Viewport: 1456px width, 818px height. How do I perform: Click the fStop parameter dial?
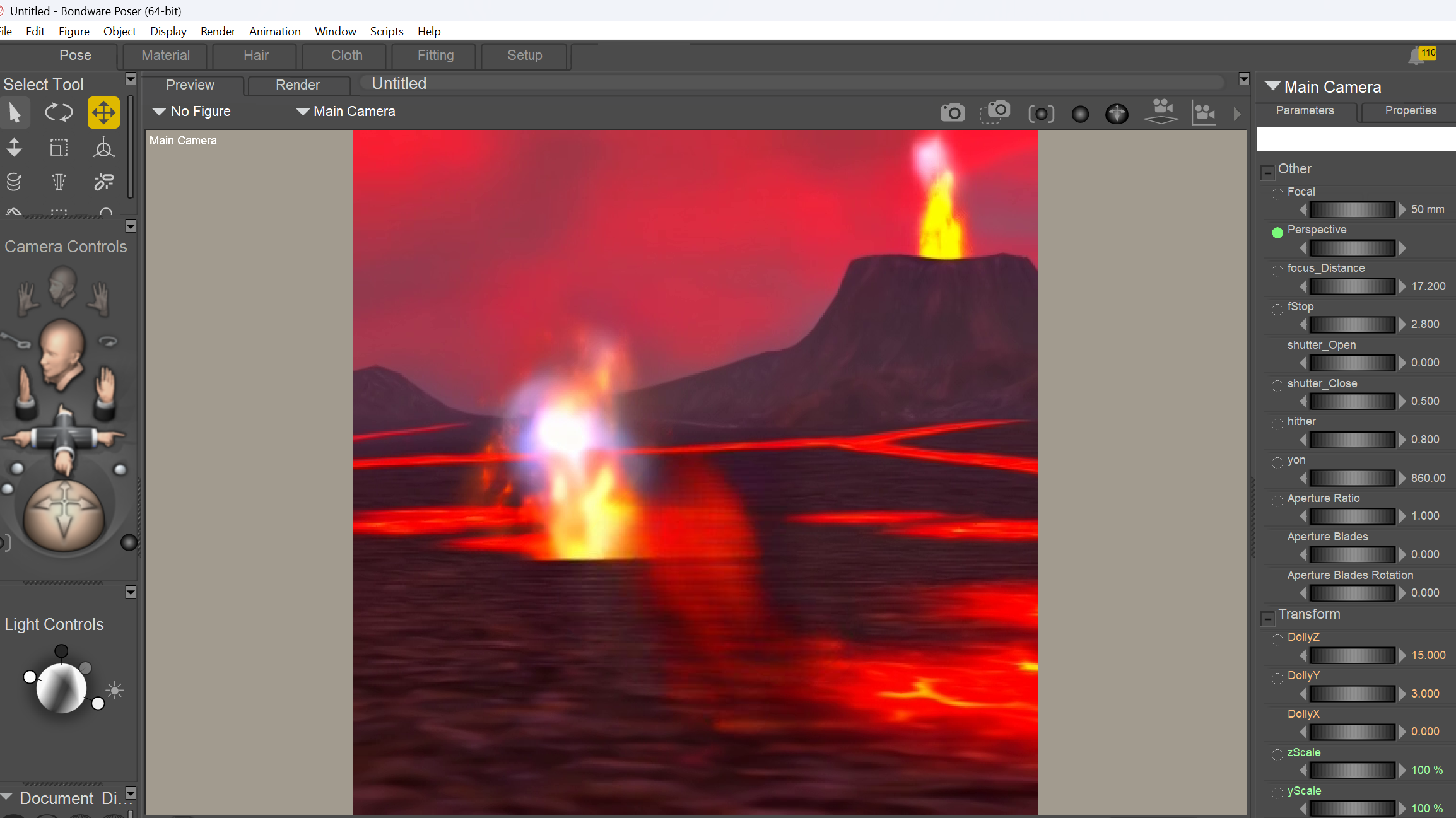(x=1352, y=324)
